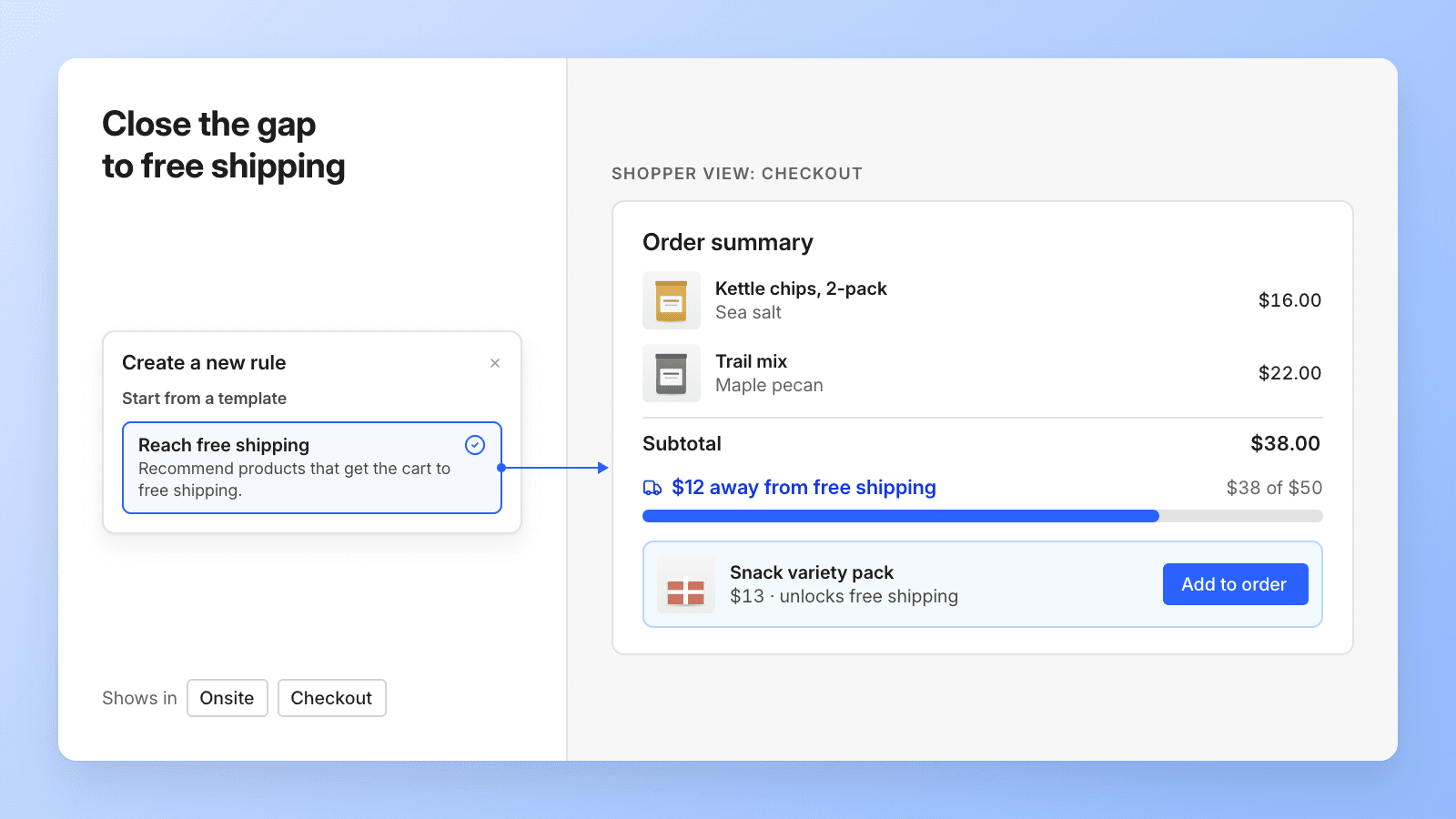1456x819 pixels.
Task: Click the '$12 away from free shipping' message
Action: (x=804, y=488)
